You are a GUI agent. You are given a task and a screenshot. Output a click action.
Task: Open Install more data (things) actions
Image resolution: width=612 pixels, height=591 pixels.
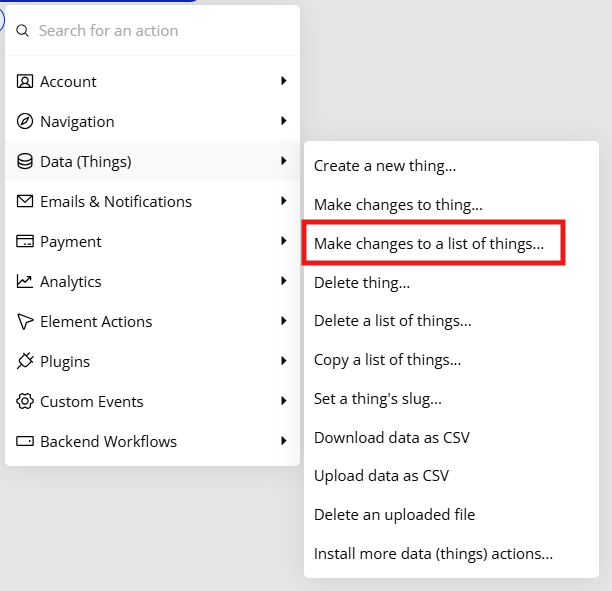[433, 554]
